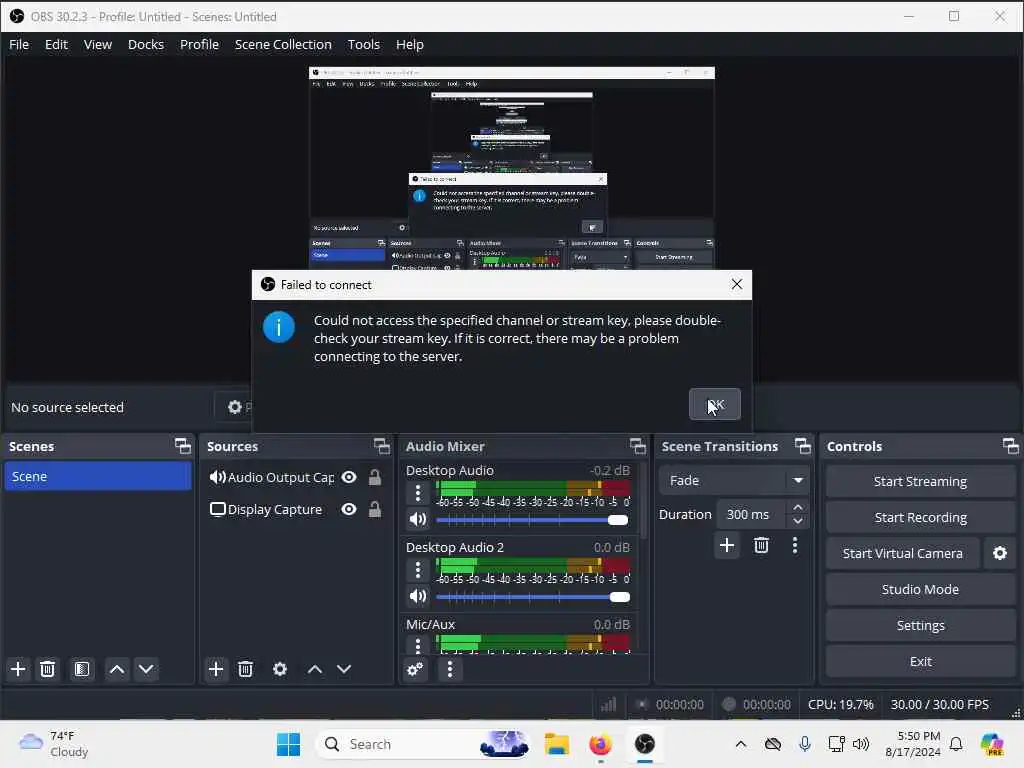The height and width of the screenshot is (768, 1024).
Task: Adjust Desktop Audio 2 volume slider
Action: click(532, 597)
